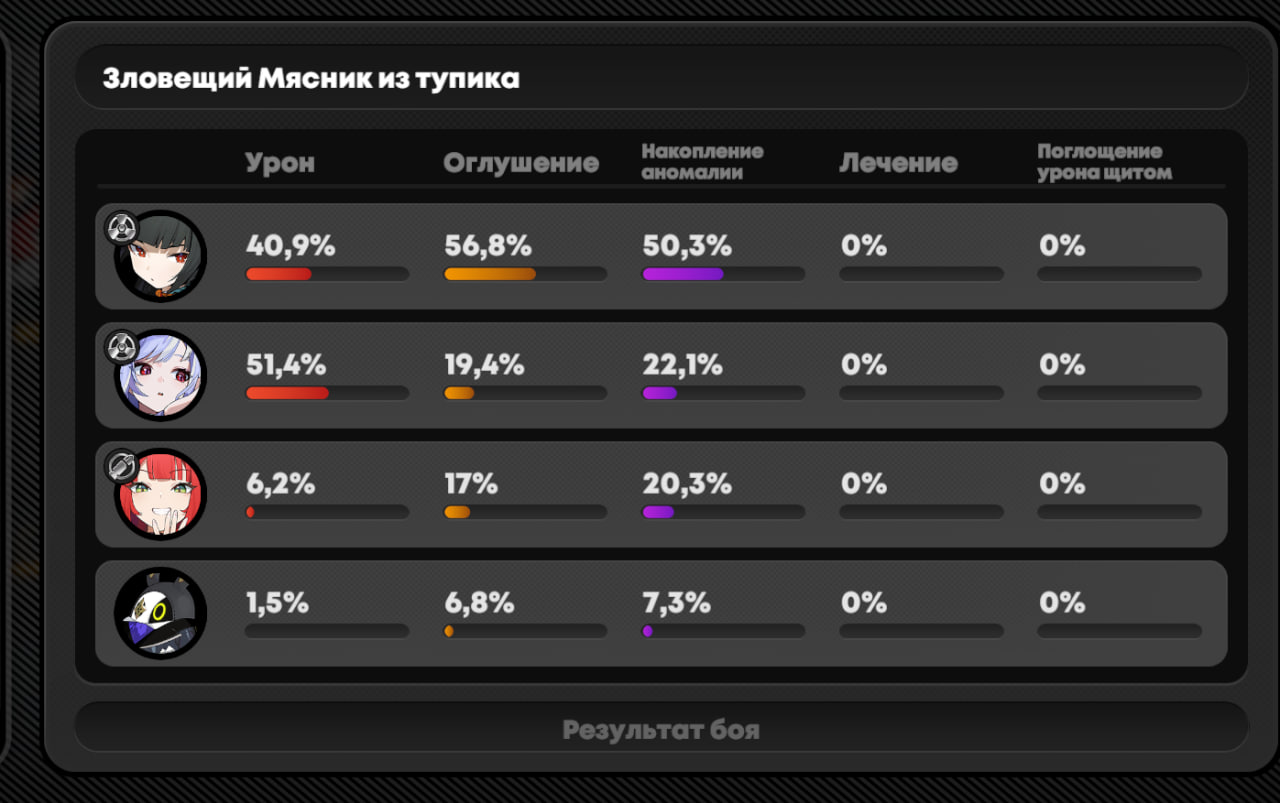1280x803 pixels.
Task: Select the Лечение column header
Action: tap(898, 163)
